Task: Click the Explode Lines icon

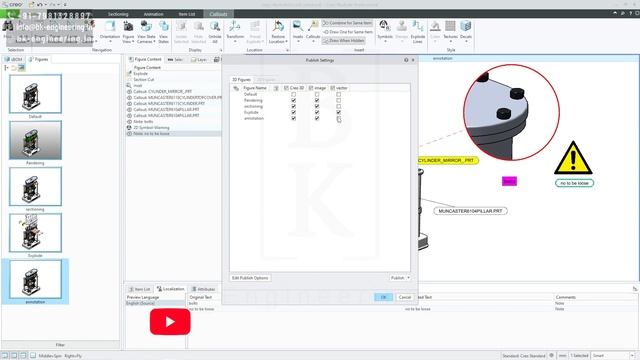Action: tap(418, 27)
